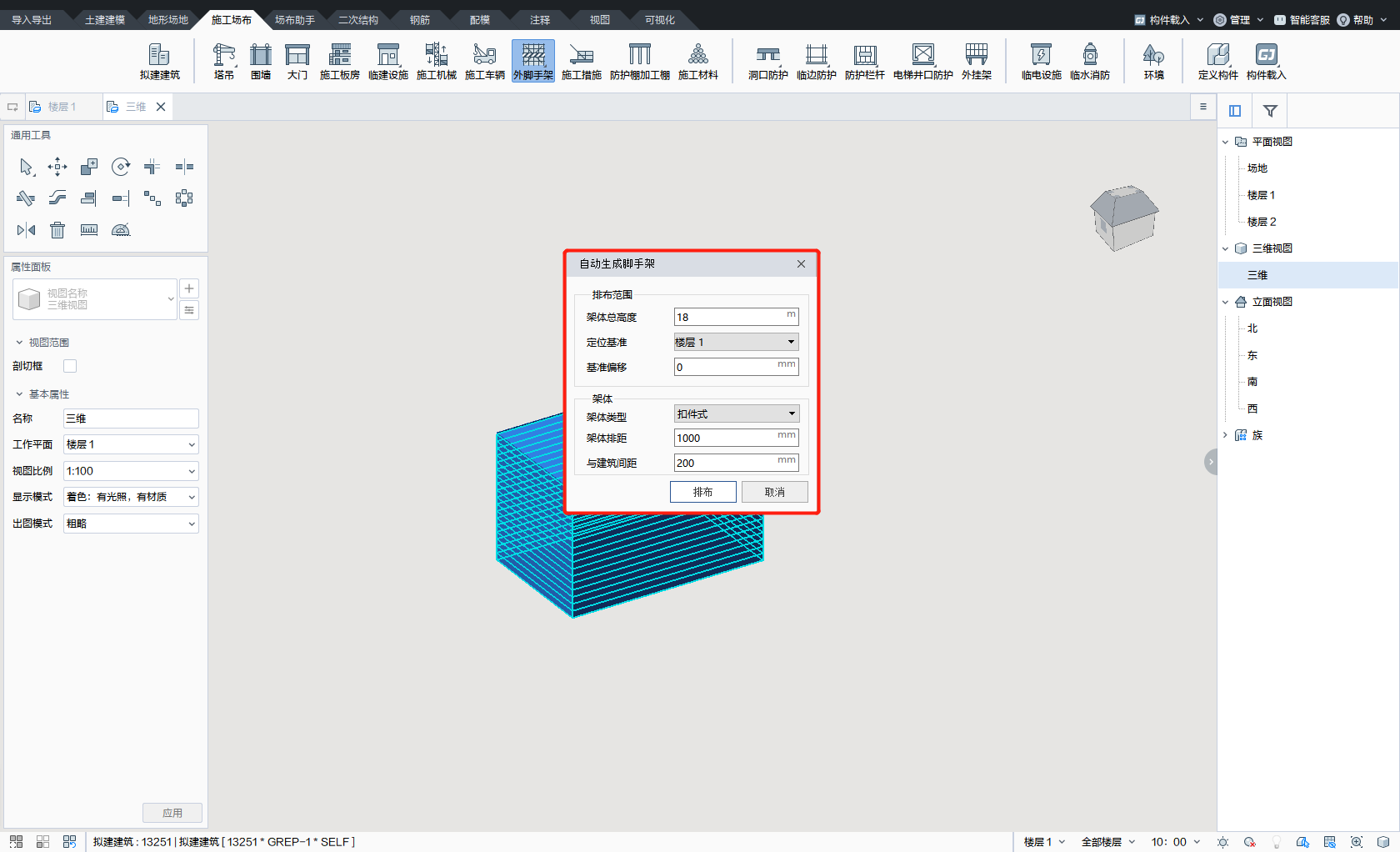Select the 洞口防护 tool
This screenshot has width=1400, height=852.
[x=768, y=62]
